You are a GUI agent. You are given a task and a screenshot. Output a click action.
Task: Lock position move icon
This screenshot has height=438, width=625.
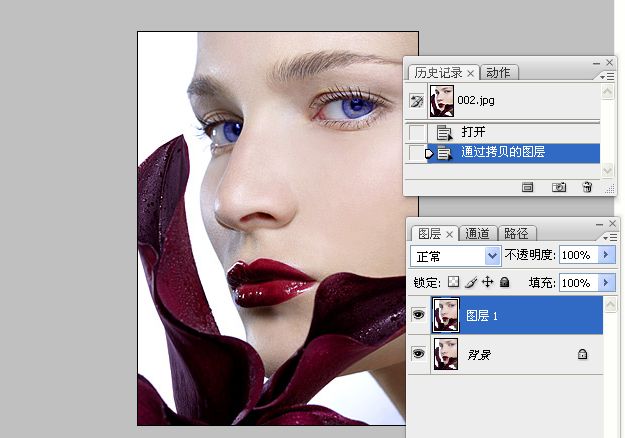coord(487,282)
